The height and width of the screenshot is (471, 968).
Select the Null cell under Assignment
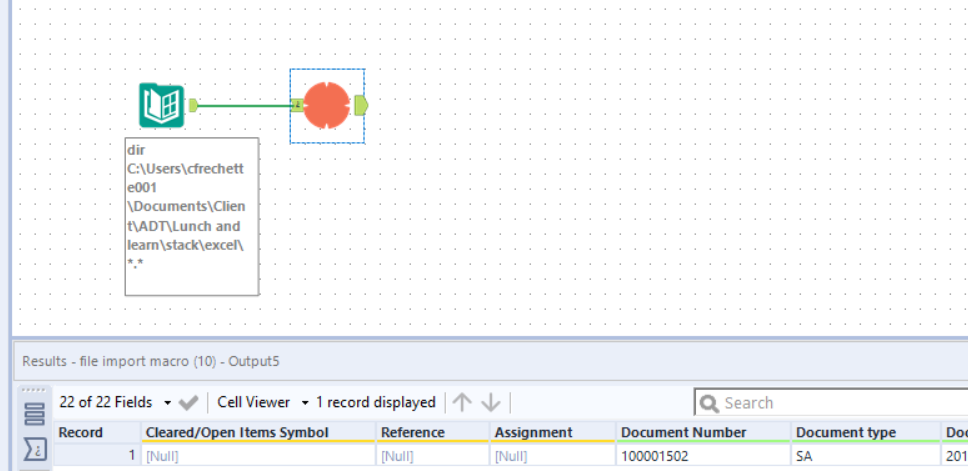tap(553, 456)
